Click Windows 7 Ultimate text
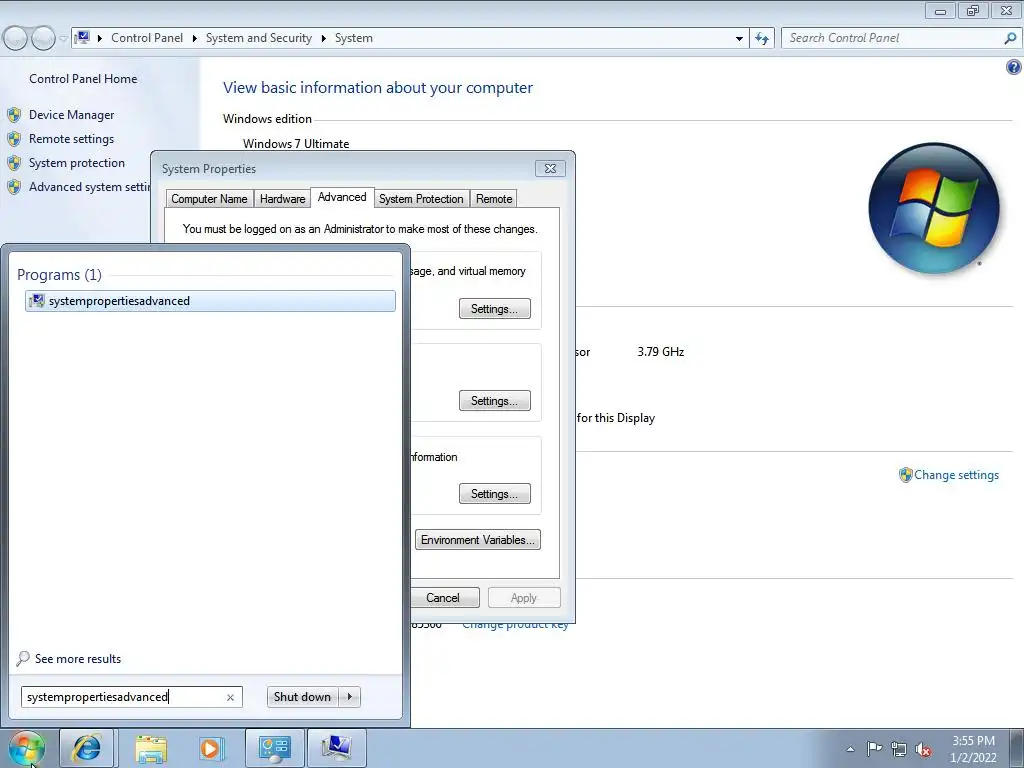The height and width of the screenshot is (768, 1024). pyautogui.click(x=296, y=144)
